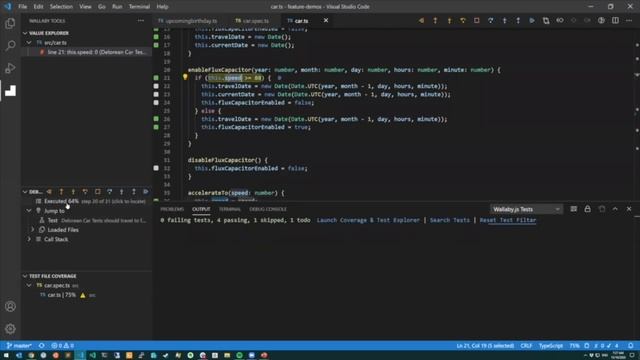
Task: Open the Accounts menu icon
Action: (10, 307)
